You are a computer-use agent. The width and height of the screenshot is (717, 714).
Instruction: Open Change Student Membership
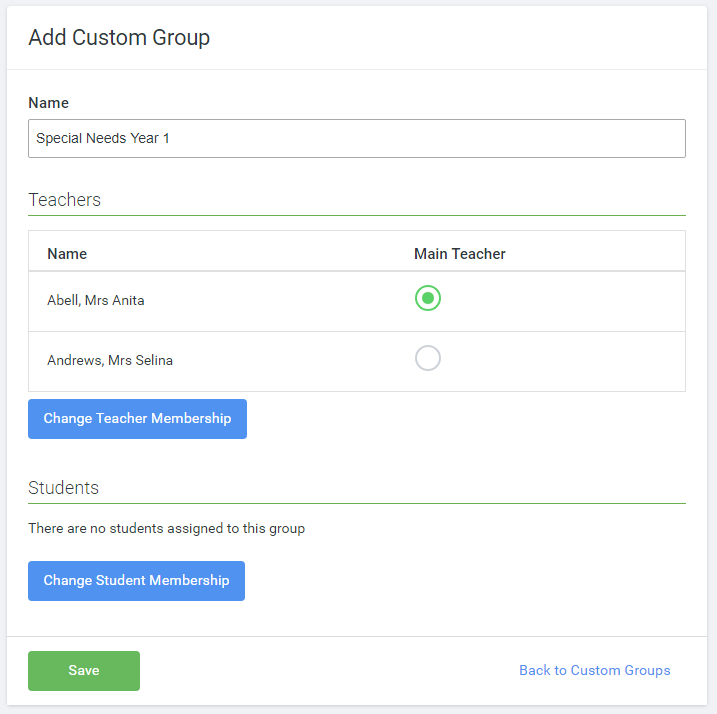click(x=136, y=581)
